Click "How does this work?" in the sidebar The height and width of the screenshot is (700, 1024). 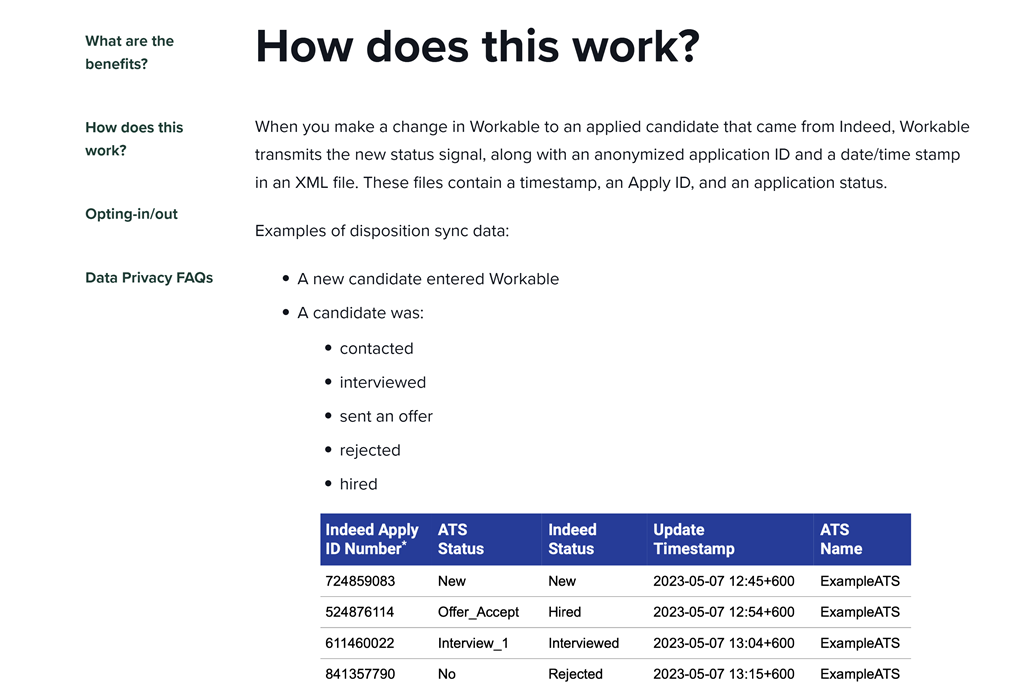pyautogui.click(x=134, y=139)
